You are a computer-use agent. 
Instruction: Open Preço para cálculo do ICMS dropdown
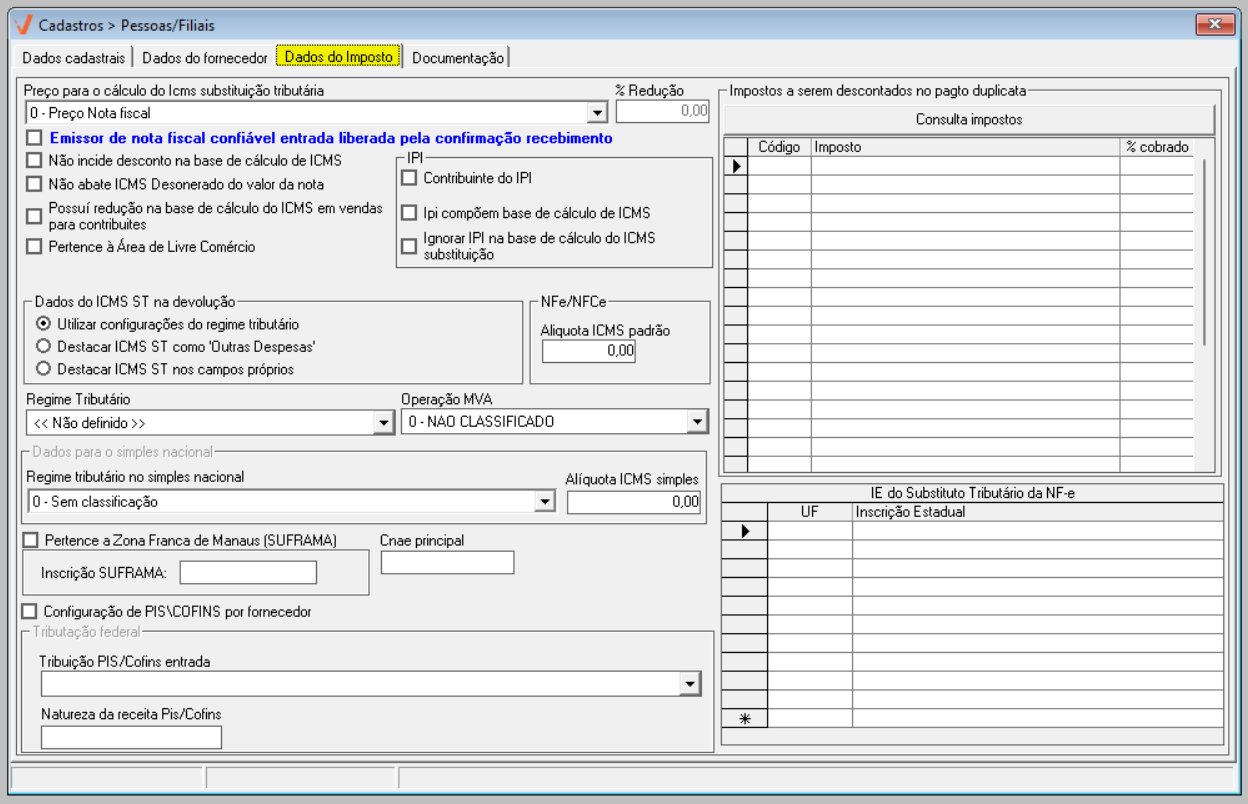click(597, 113)
